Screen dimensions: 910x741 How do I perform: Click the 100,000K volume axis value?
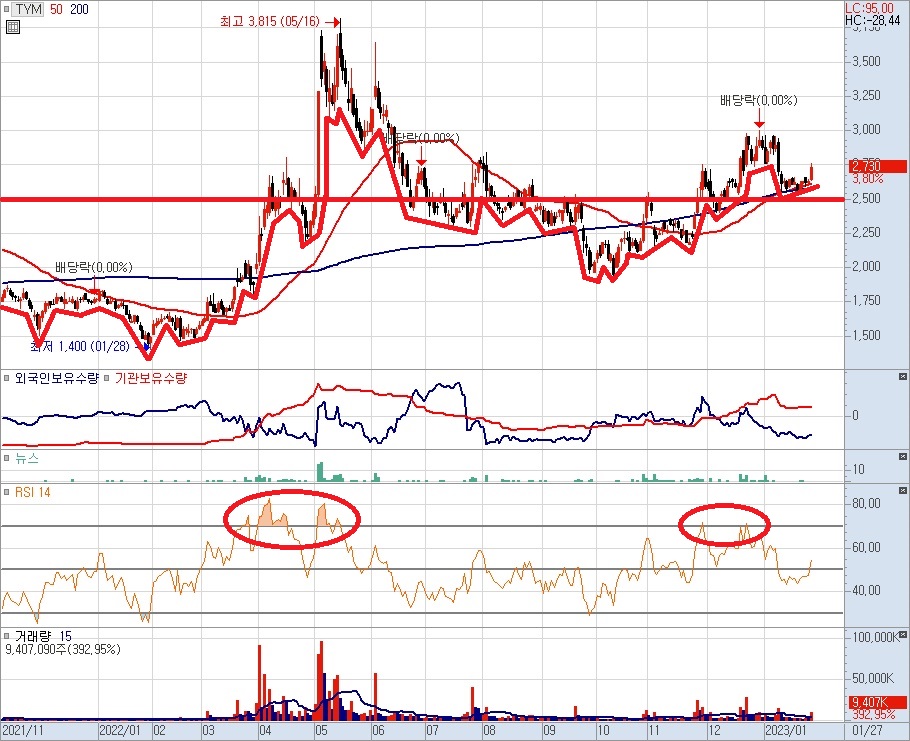874,637
